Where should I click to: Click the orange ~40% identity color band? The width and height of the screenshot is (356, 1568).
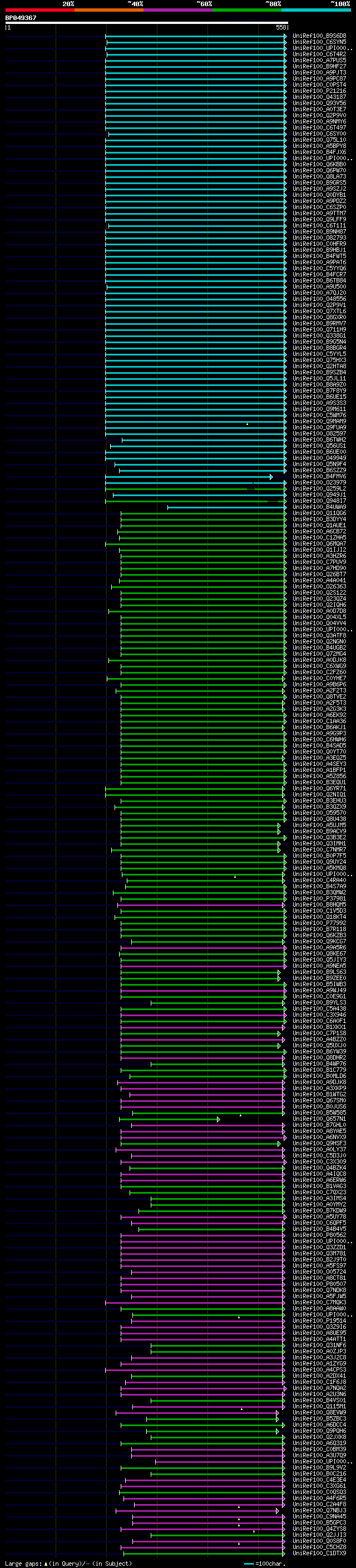109,10
